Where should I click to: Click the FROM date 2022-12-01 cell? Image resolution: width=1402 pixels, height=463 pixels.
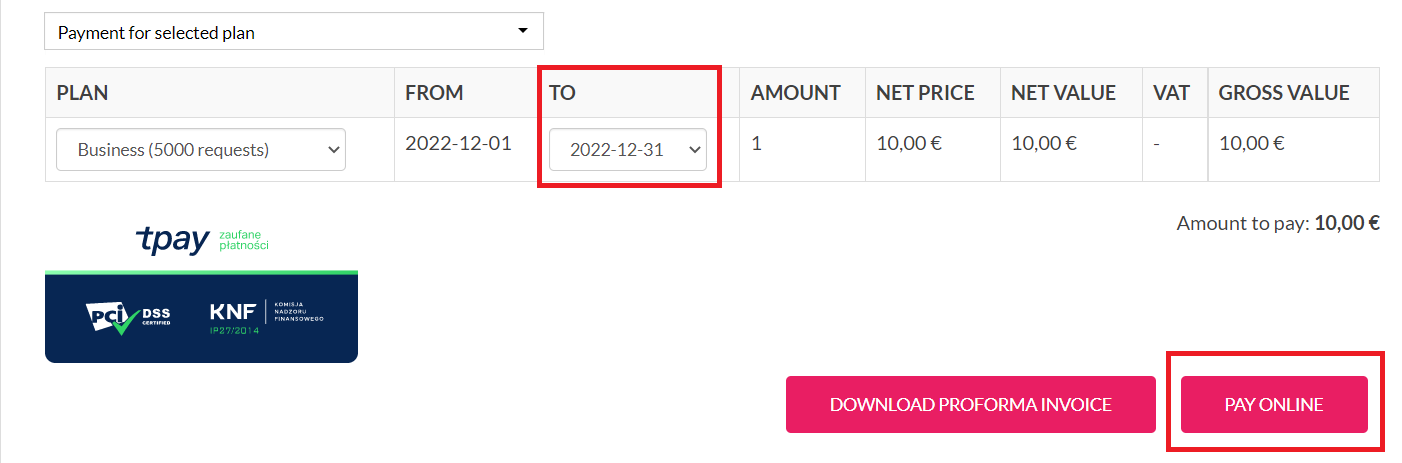click(458, 143)
